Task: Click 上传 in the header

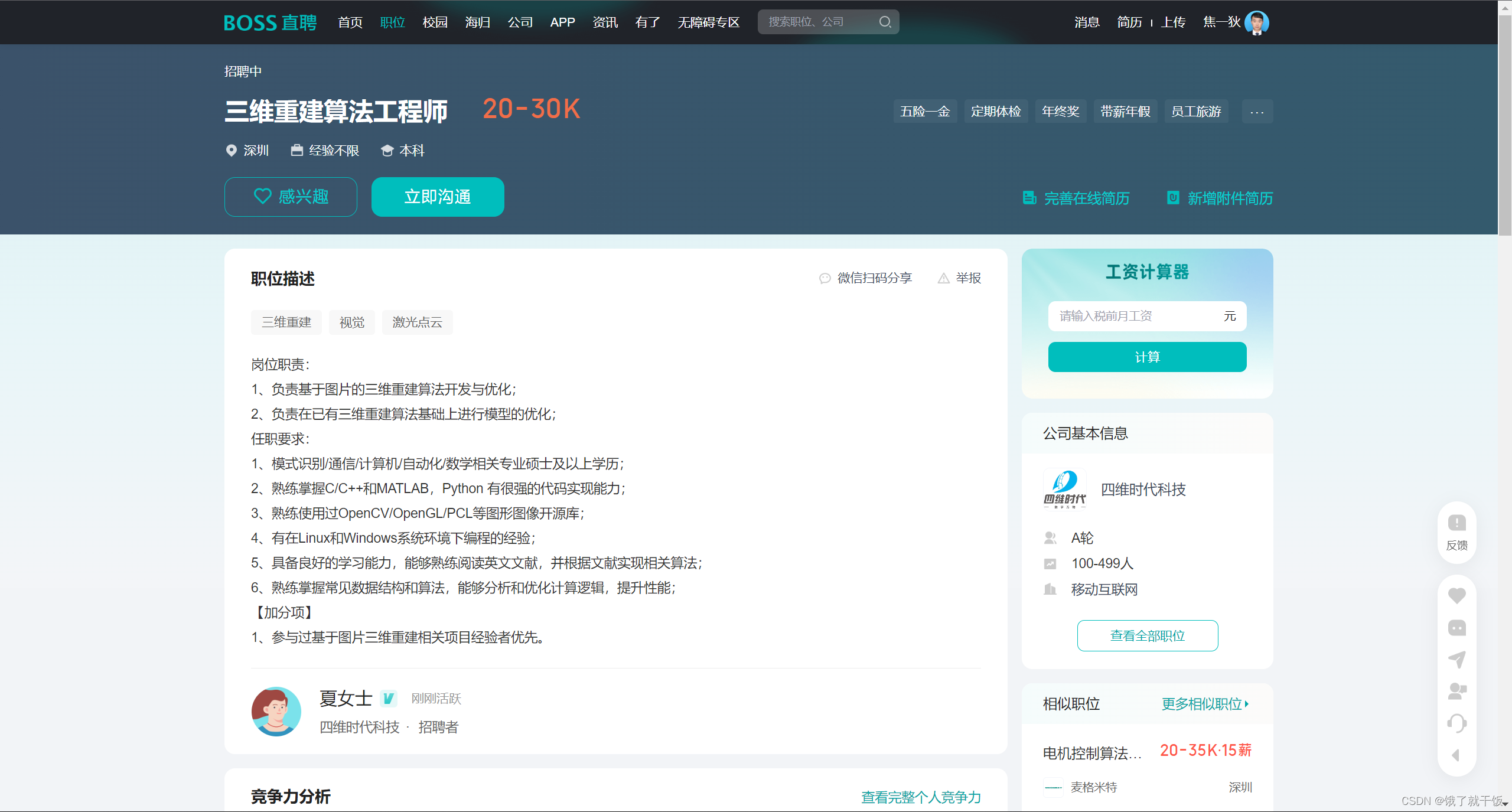Action: [1174, 22]
